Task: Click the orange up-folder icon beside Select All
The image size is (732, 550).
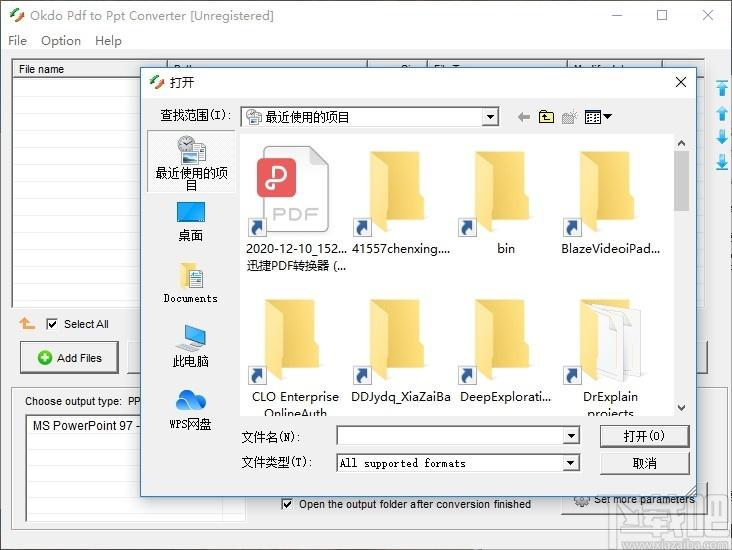Action: [27, 323]
